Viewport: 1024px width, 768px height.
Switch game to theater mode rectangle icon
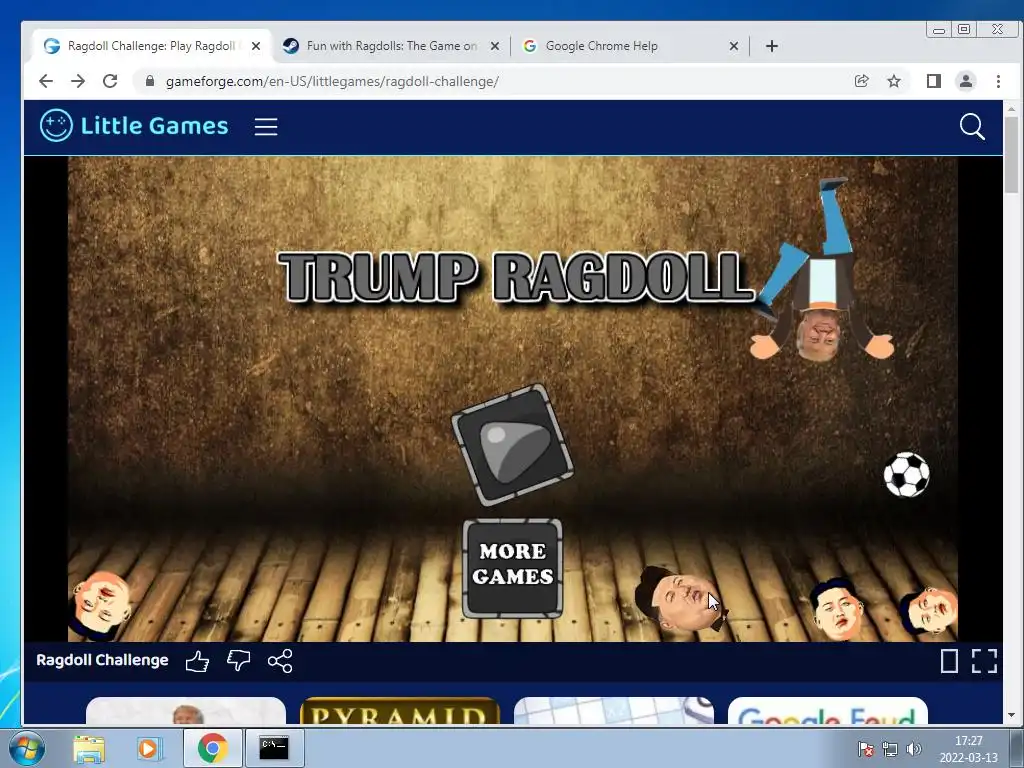click(x=949, y=661)
